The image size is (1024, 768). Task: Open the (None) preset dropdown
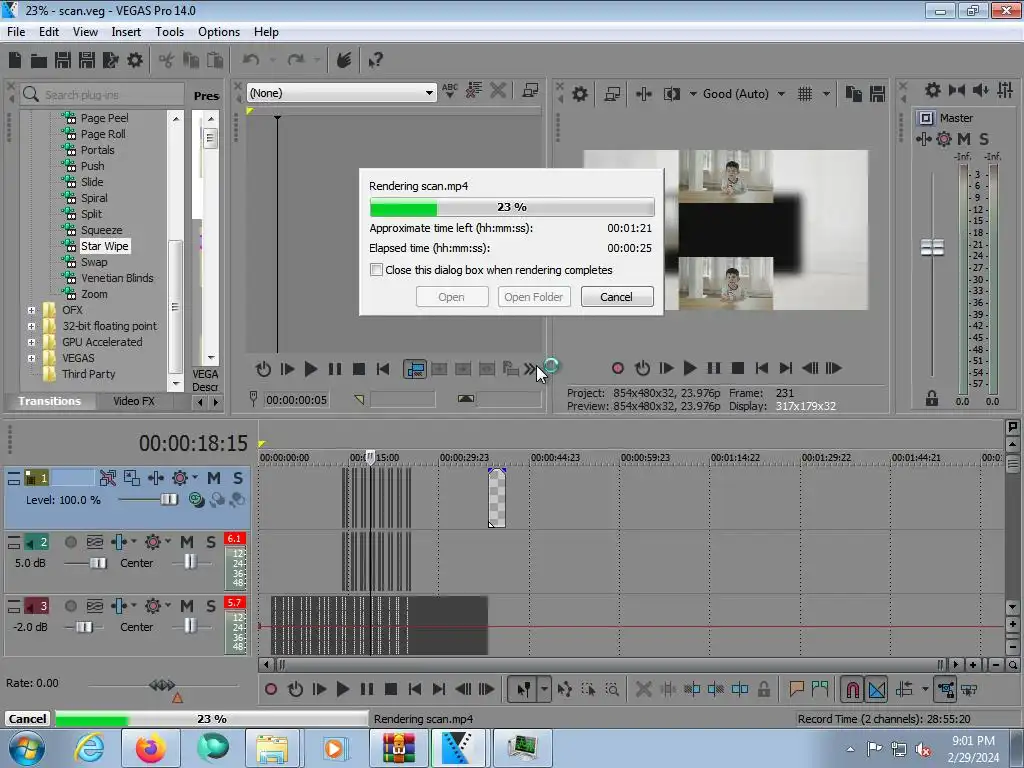point(429,93)
